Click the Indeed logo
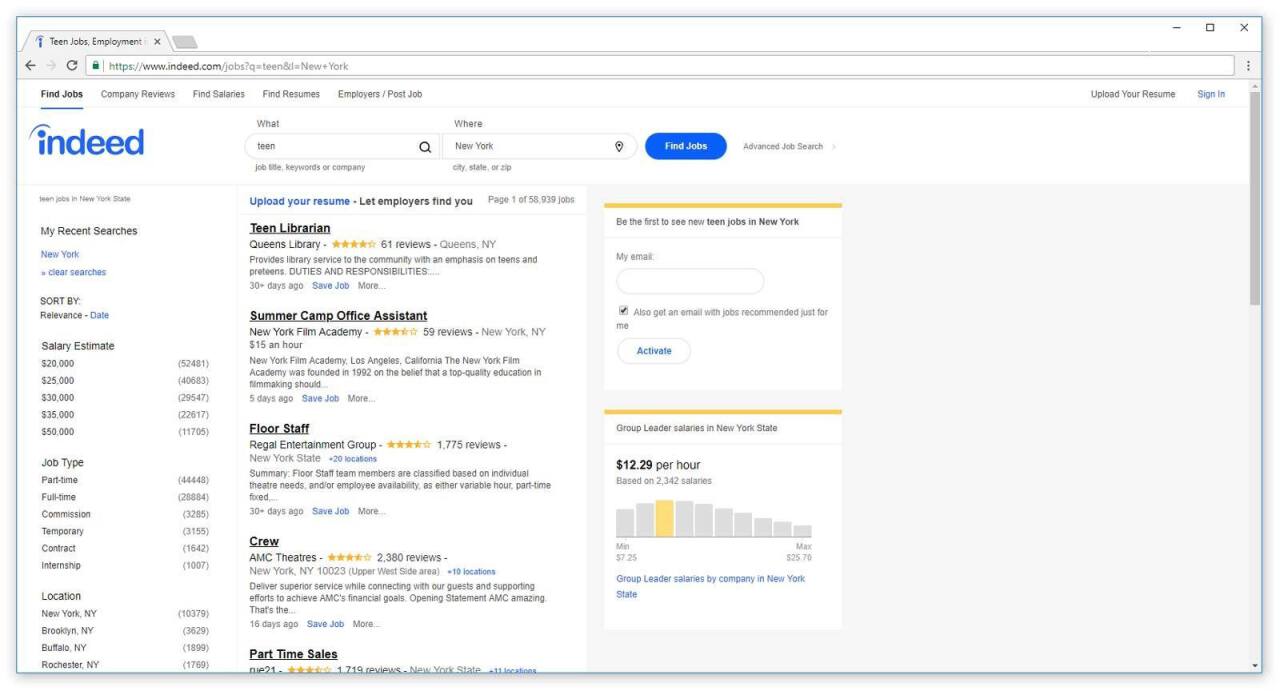 86,142
